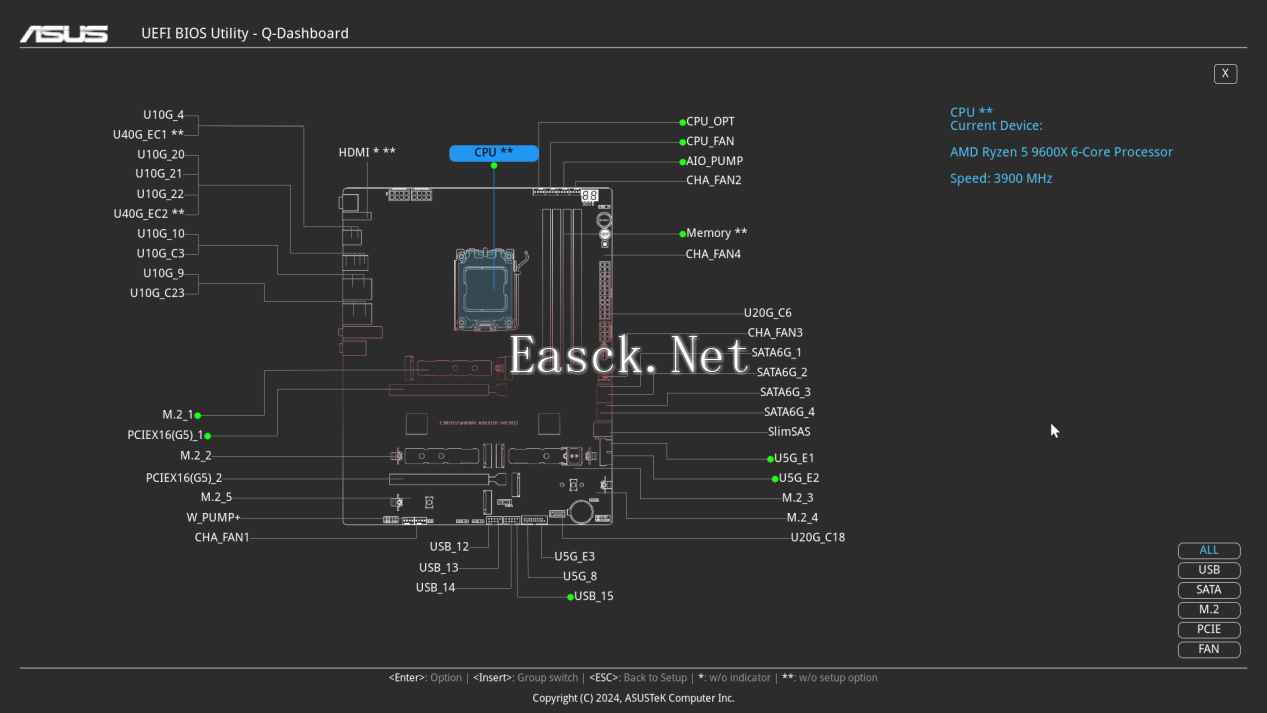Select the U10G_20 port label

(161, 155)
